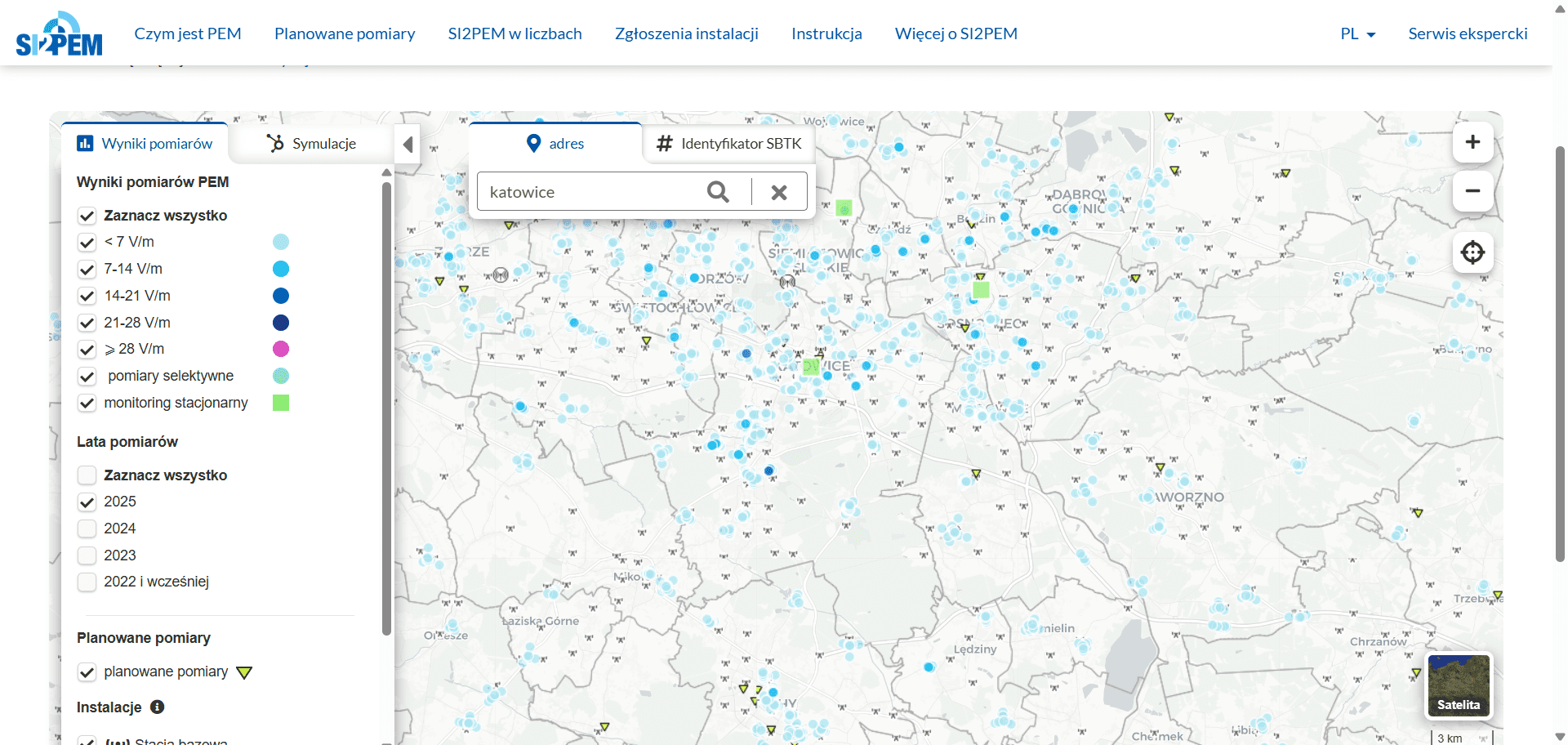Click the 7-14 V/m color swatch
The height and width of the screenshot is (745, 1568).
(281, 269)
